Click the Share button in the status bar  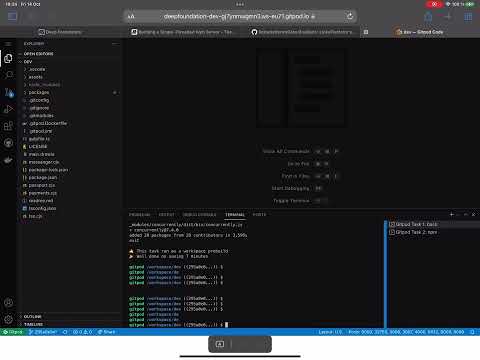(106, 332)
